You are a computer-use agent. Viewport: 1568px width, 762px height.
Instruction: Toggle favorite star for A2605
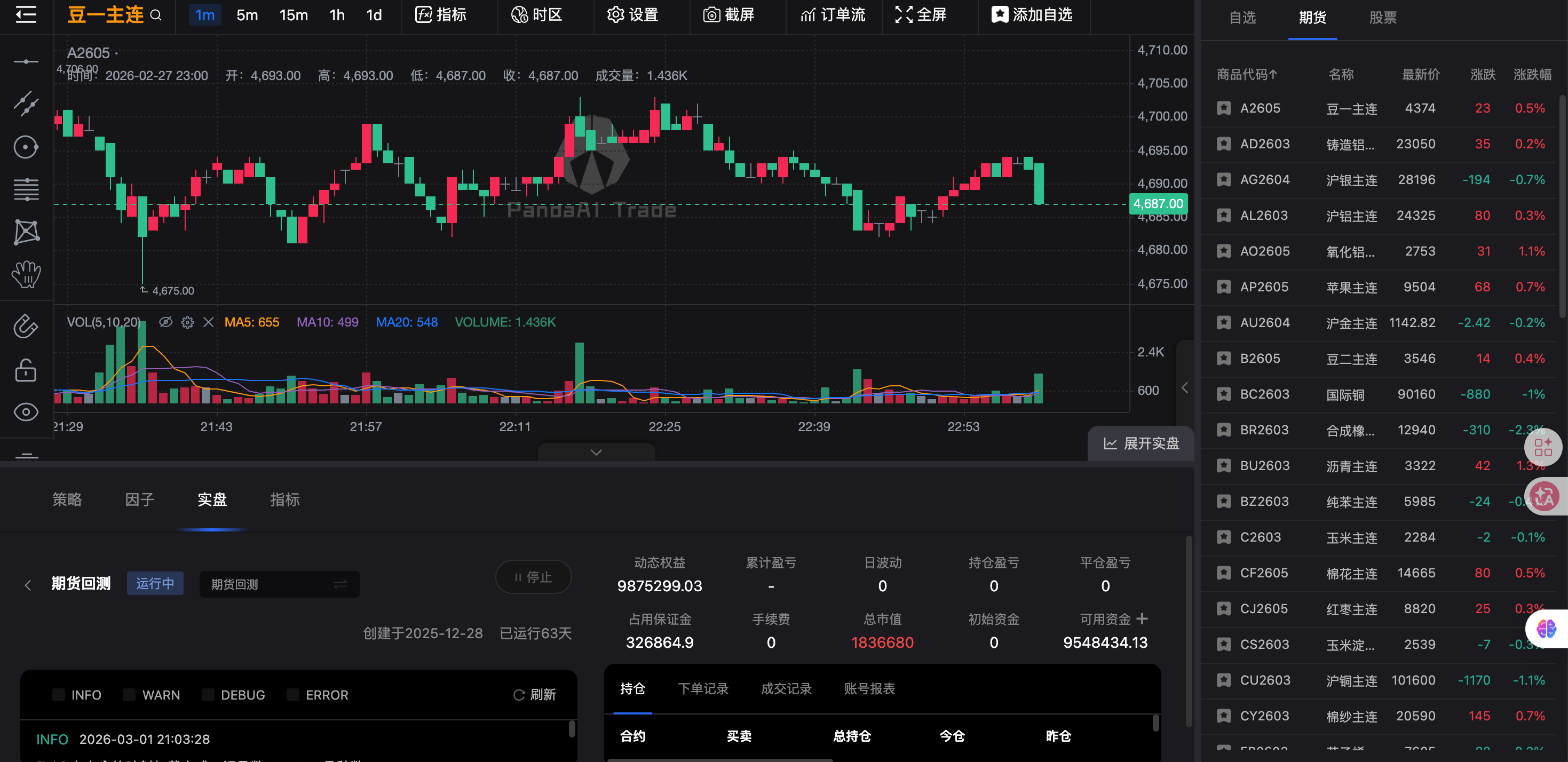point(1223,108)
